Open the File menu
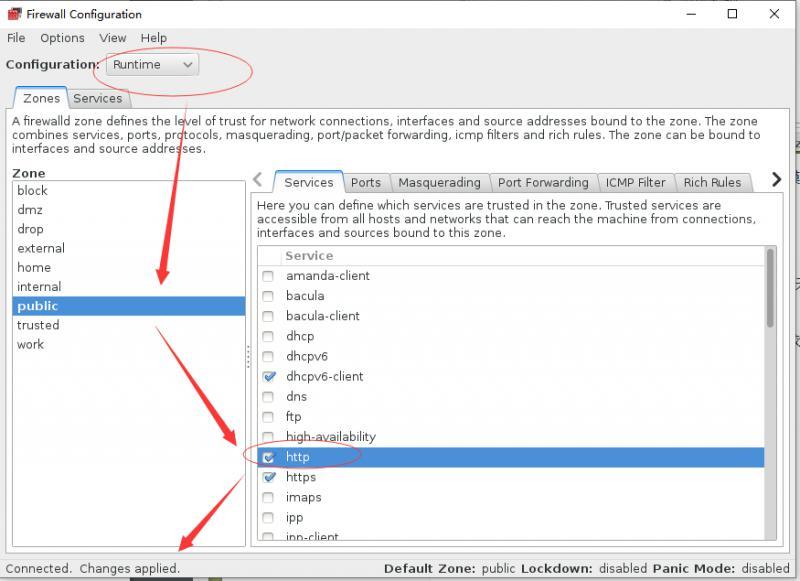This screenshot has height=581, width=800. (16, 38)
